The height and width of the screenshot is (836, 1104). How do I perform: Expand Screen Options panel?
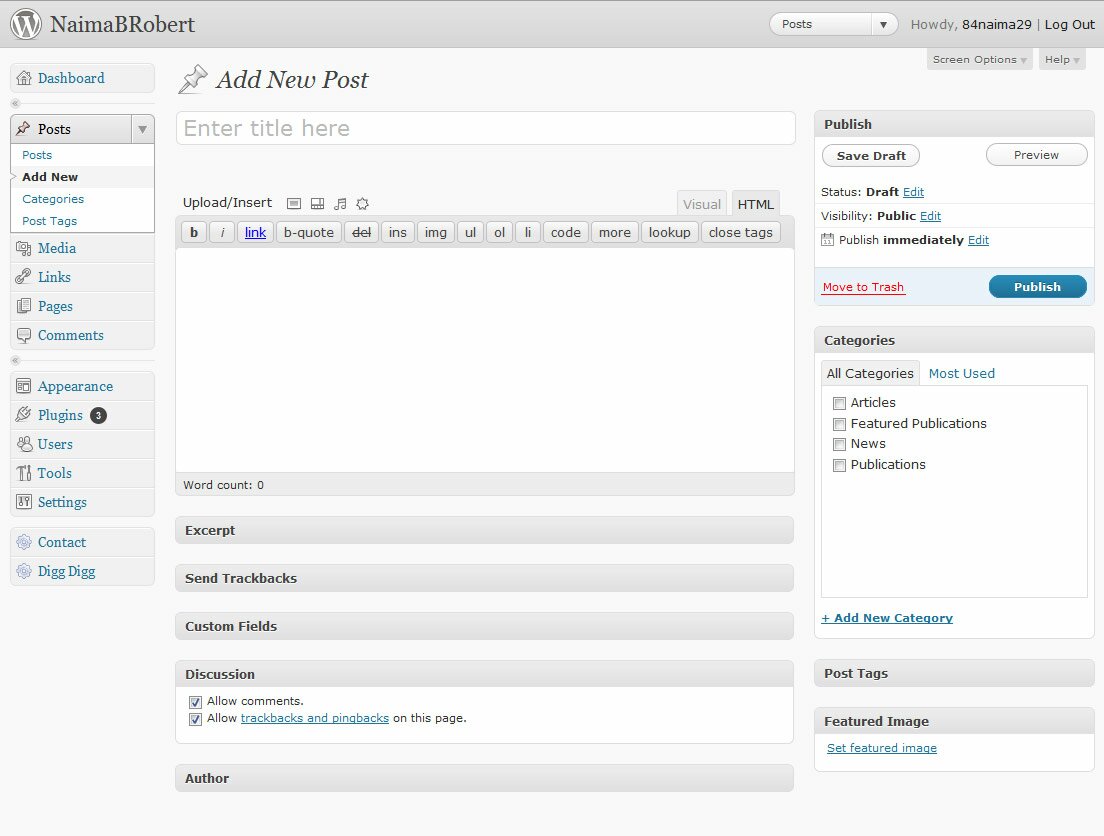pyautogui.click(x=979, y=60)
